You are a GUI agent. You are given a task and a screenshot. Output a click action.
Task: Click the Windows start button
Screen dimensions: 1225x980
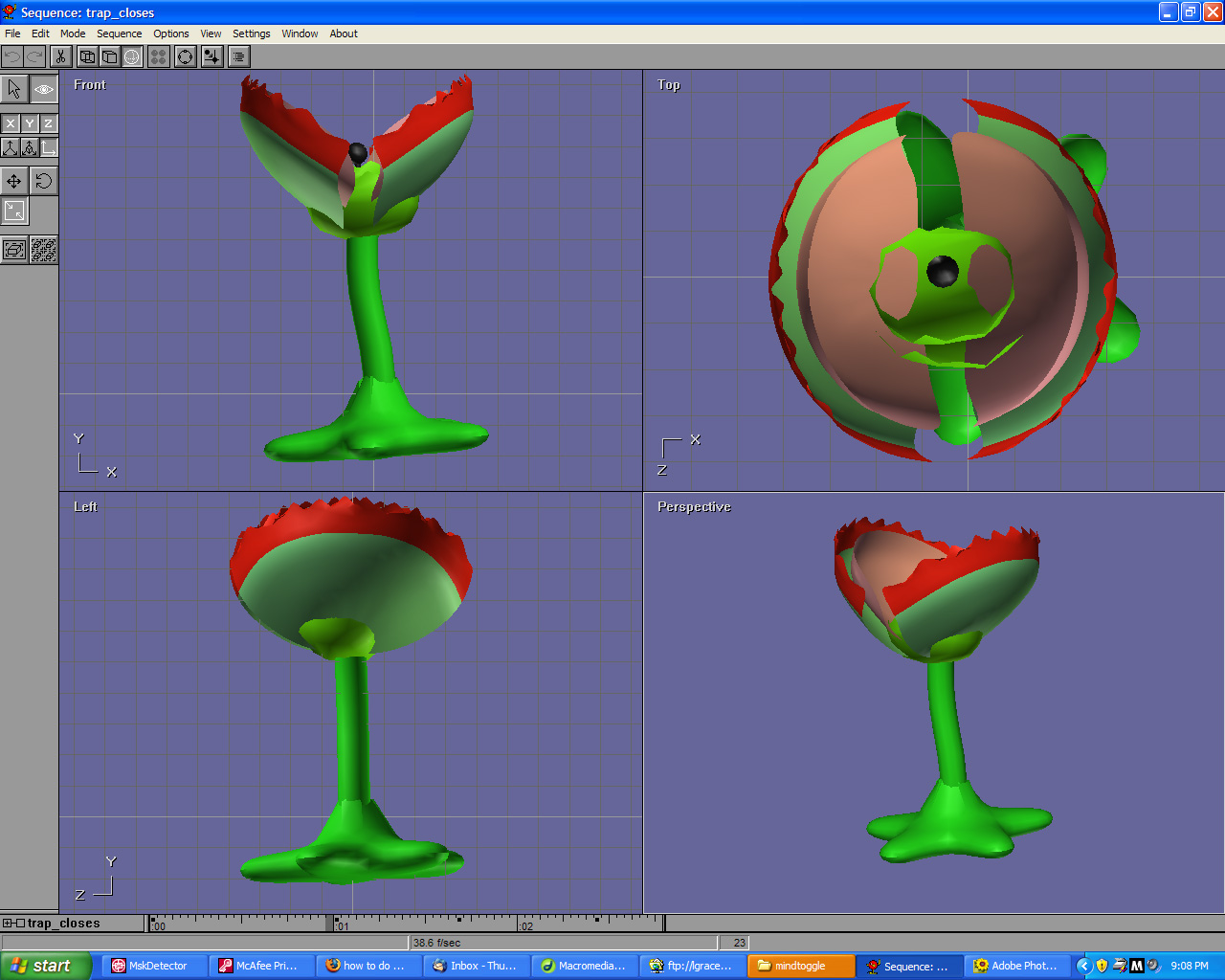click(45, 966)
